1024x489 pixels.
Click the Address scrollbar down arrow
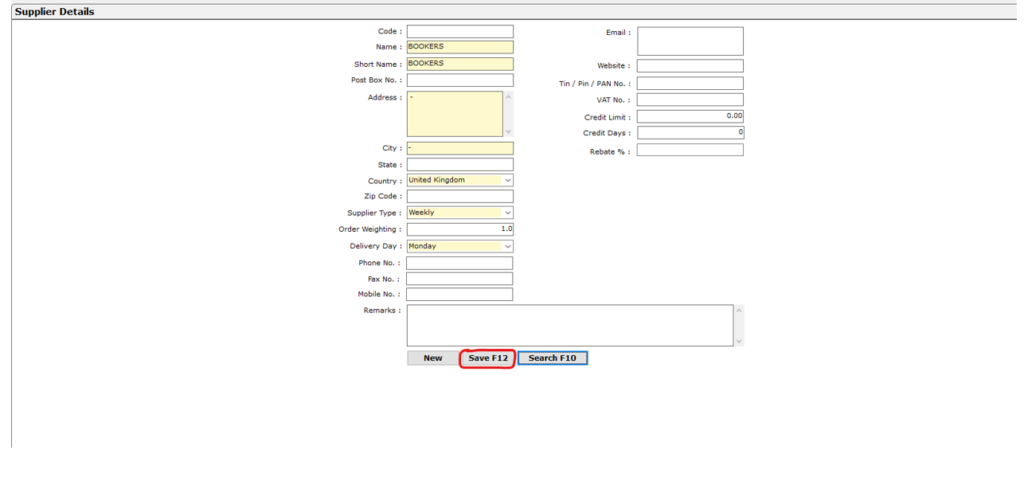click(x=508, y=131)
